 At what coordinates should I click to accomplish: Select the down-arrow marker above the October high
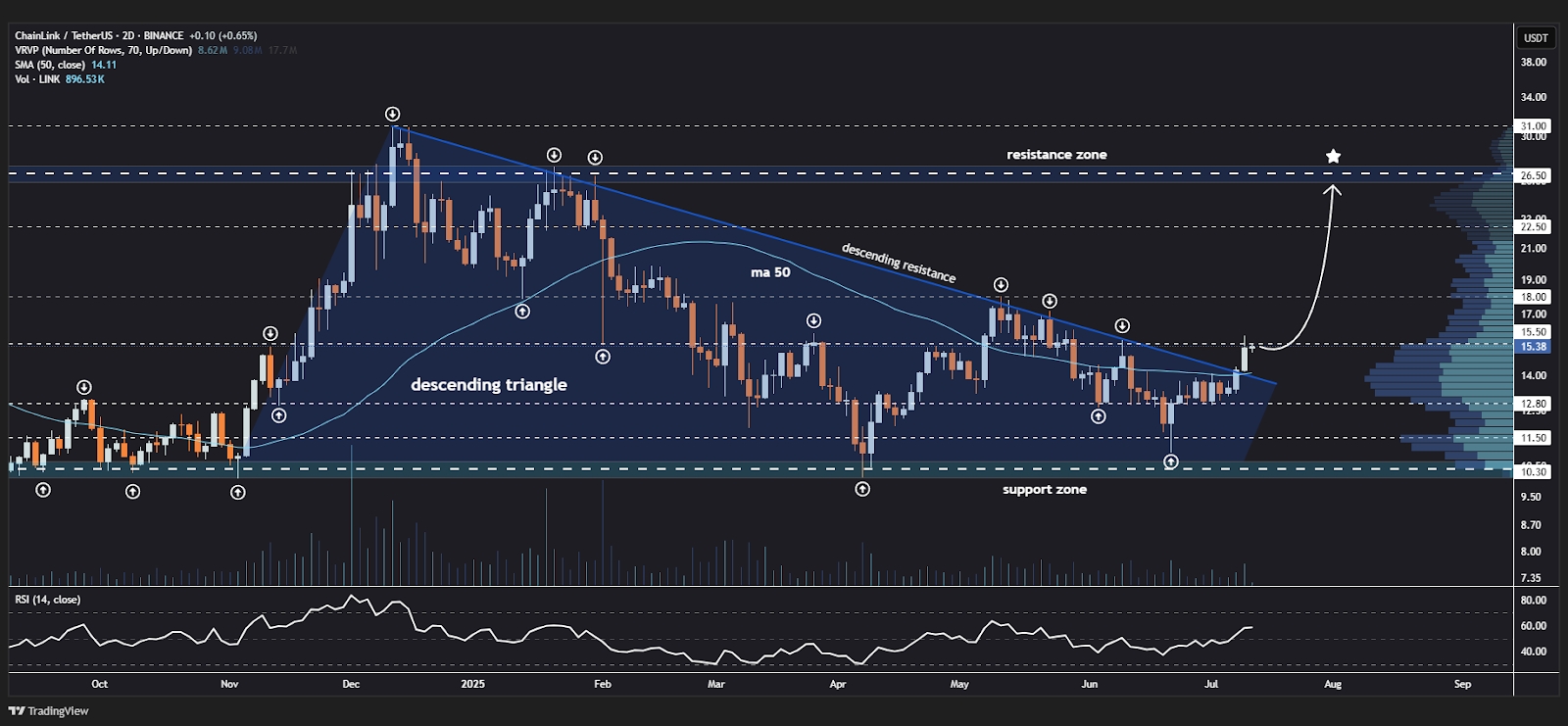[x=84, y=388]
